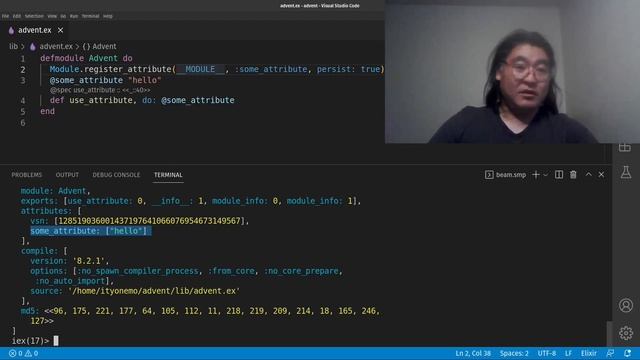Close the advent.ex editor tab
This screenshot has height=360, width=640.
click(60, 30)
